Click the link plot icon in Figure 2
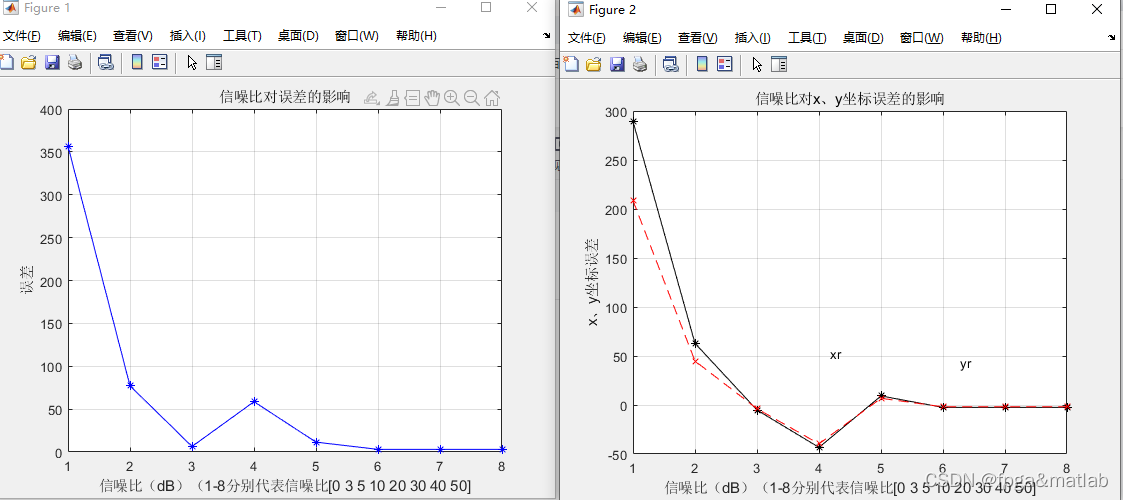Viewport: 1123px width, 500px height. click(x=670, y=64)
